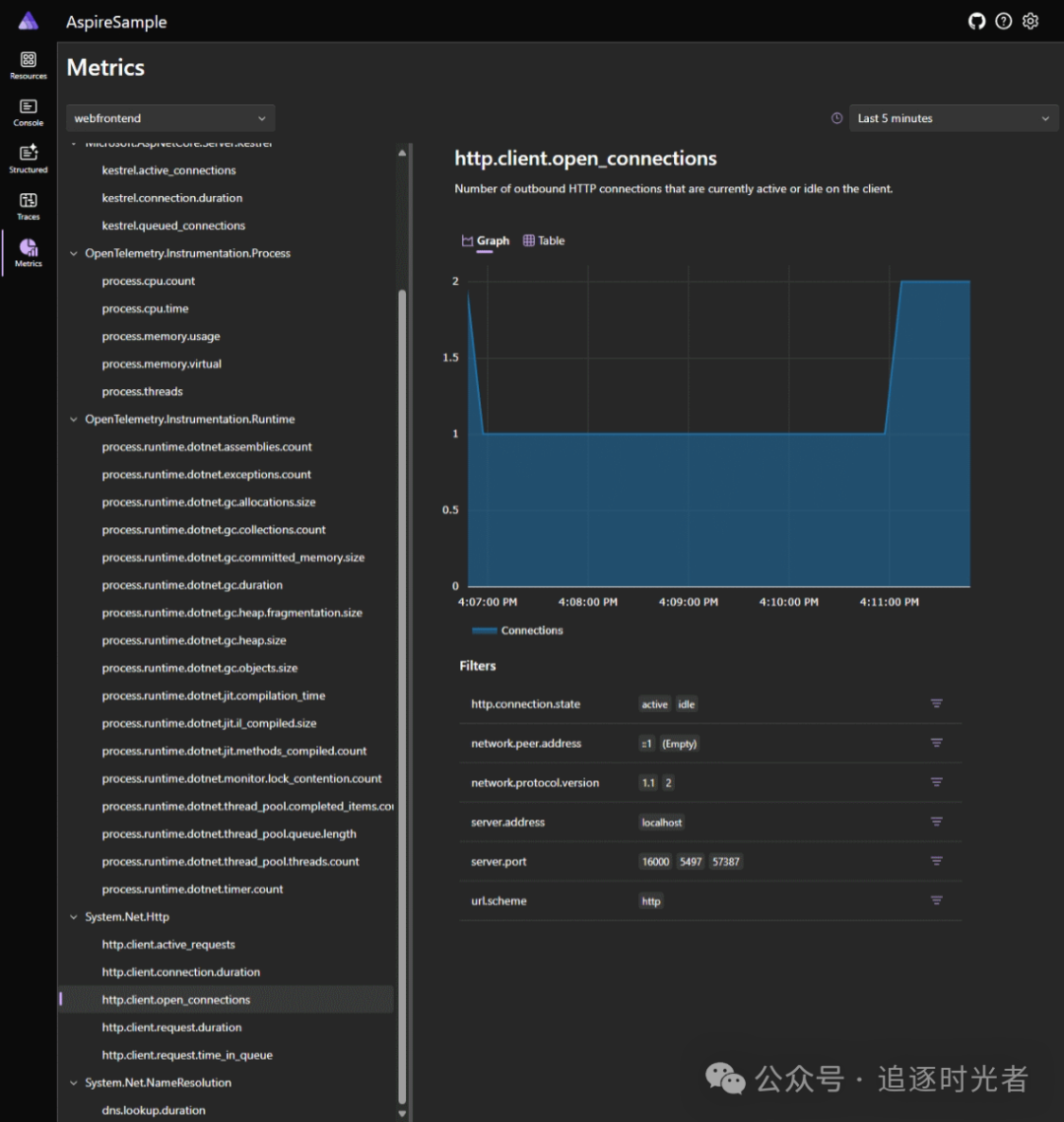
Task: Open the Last 5 minutes time dropdown
Action: [953, 118]
